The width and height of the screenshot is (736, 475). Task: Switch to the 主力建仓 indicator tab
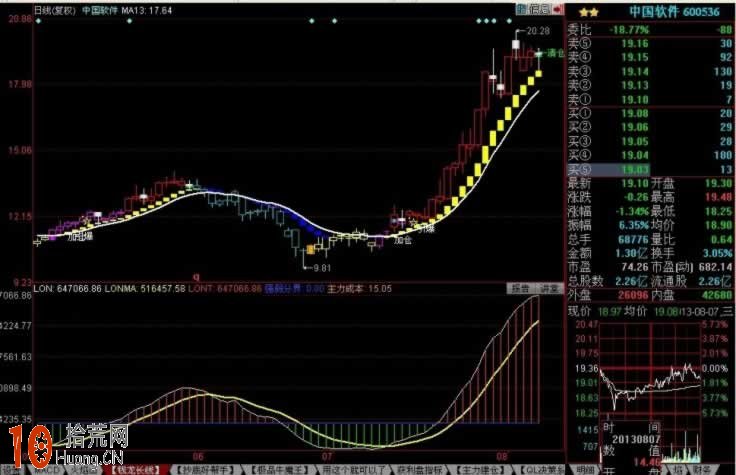[479, 470]
